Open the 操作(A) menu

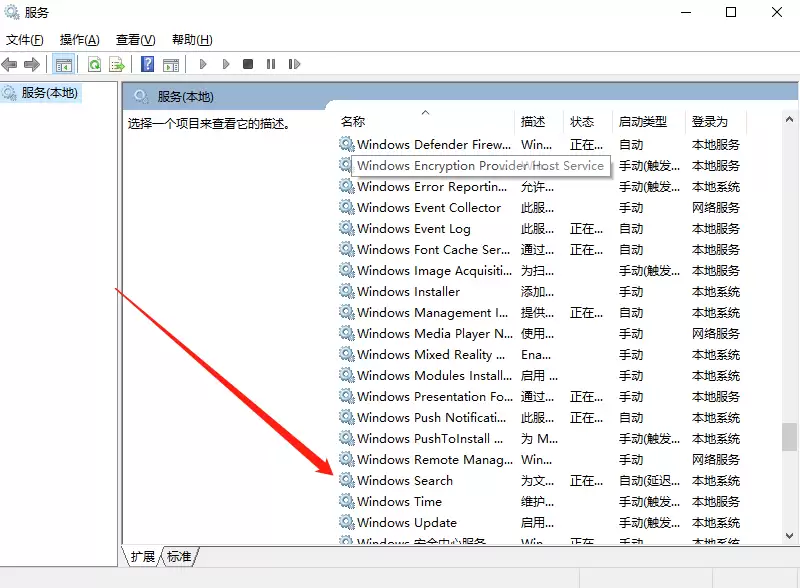point(78,39)
